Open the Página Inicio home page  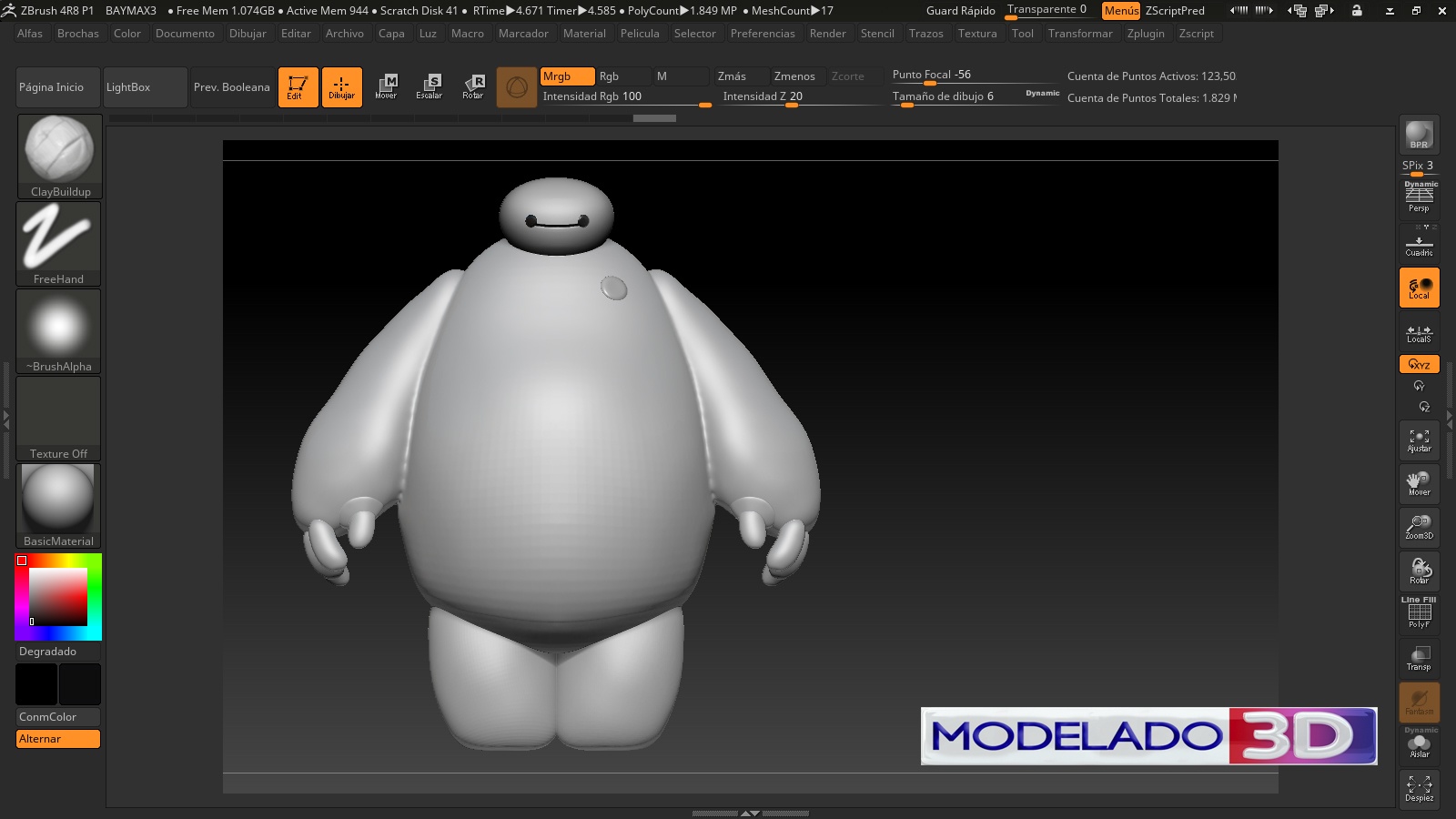(x=58, y=87)
